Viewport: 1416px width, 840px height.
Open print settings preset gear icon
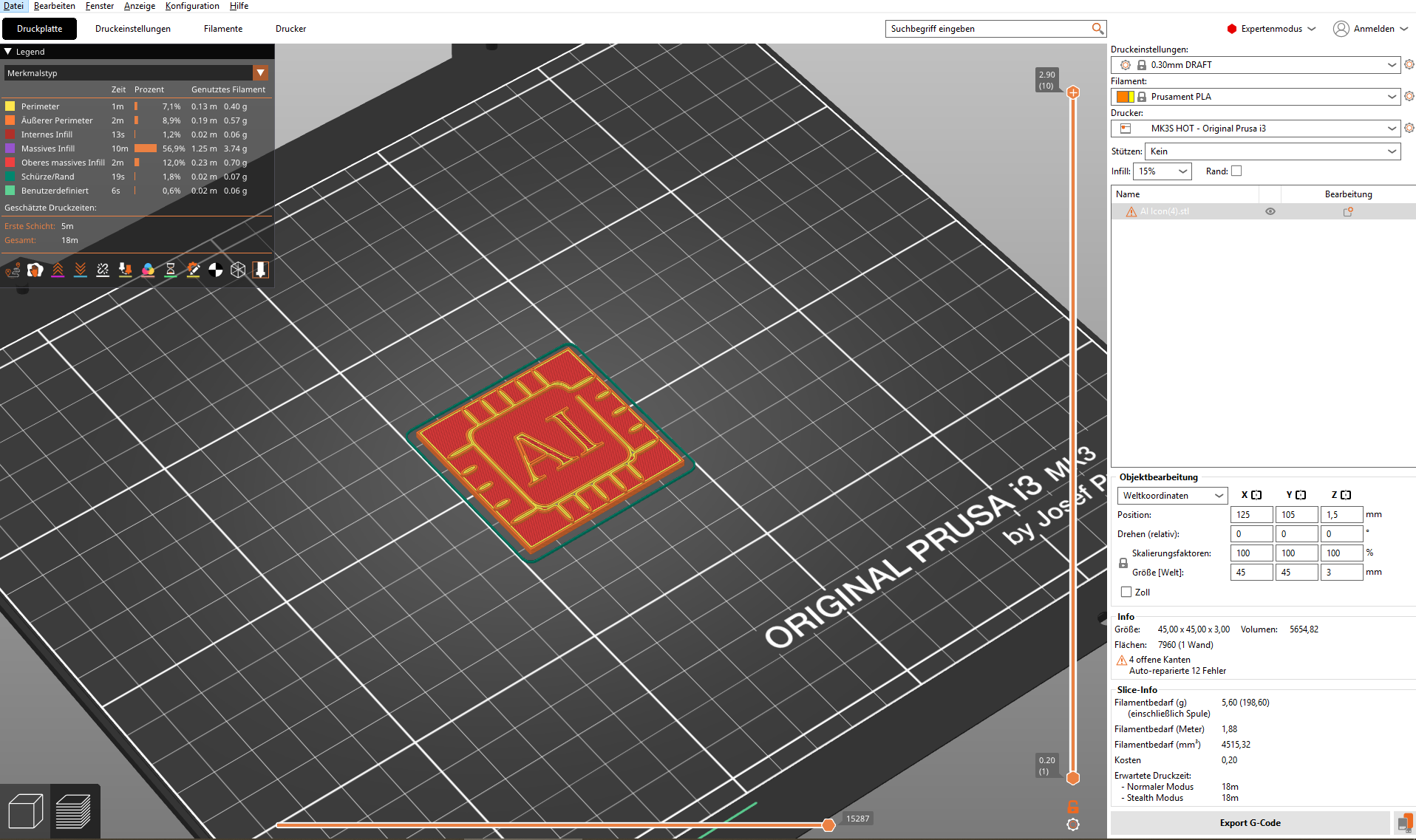(1409, 65)
